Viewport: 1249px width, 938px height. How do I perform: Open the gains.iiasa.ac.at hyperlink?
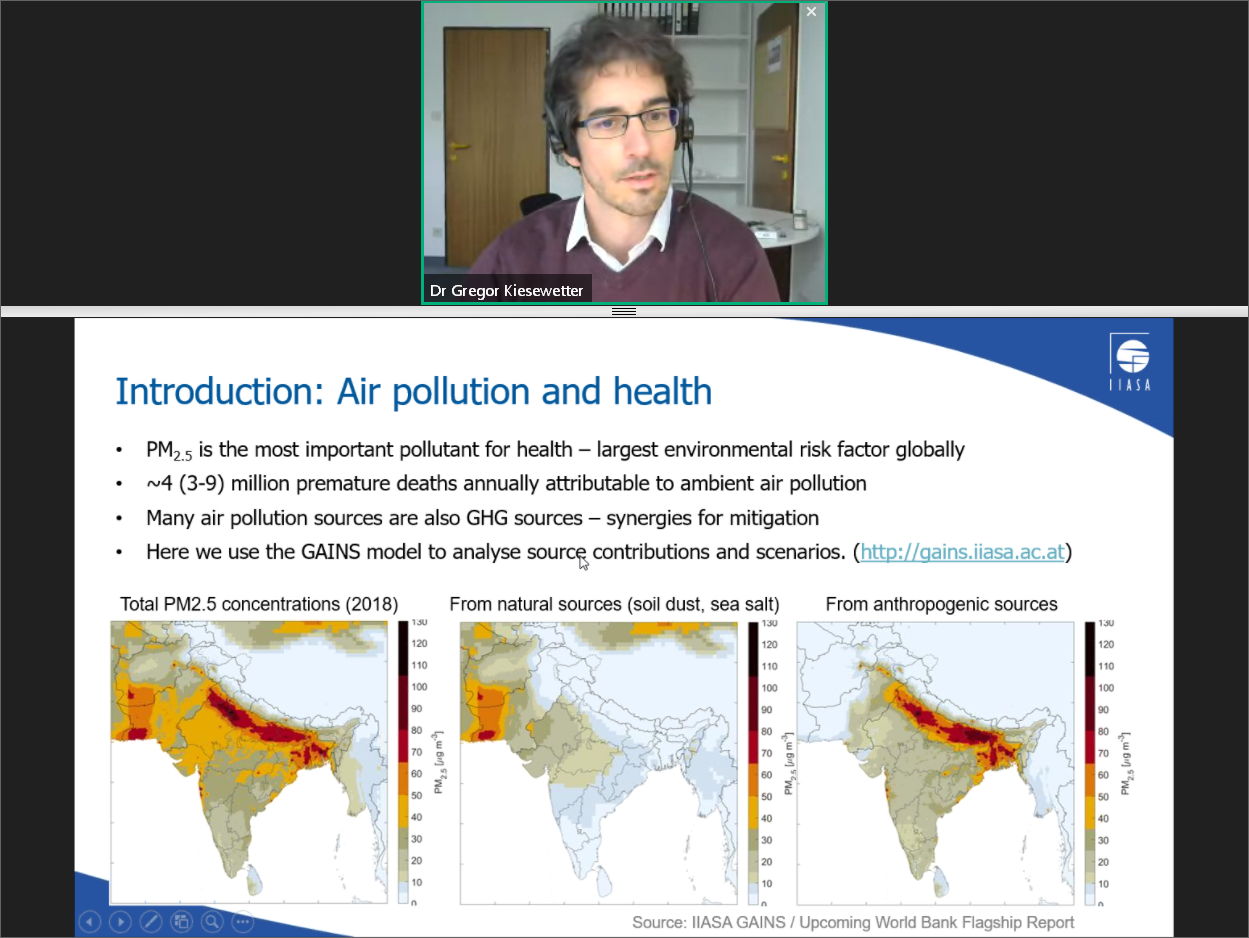coord(962,552)
